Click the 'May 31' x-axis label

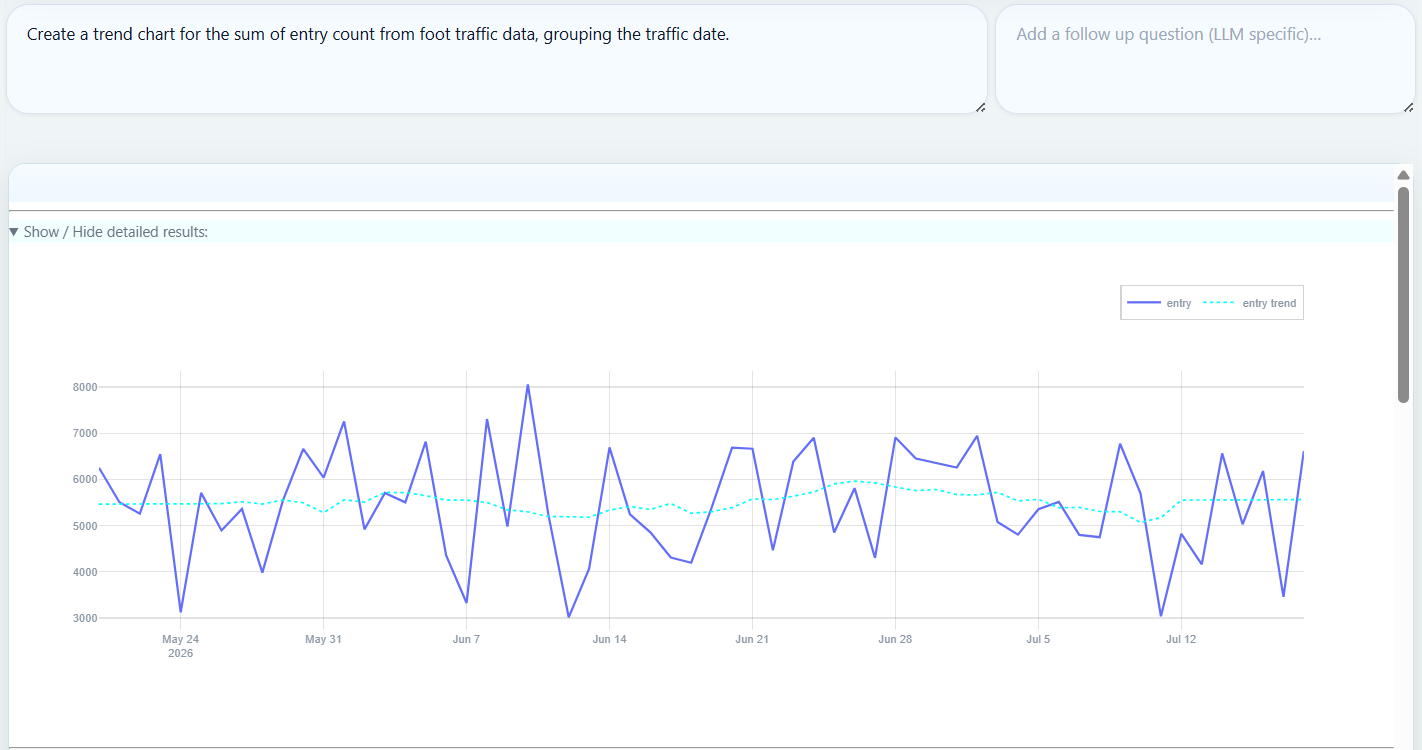323,639
